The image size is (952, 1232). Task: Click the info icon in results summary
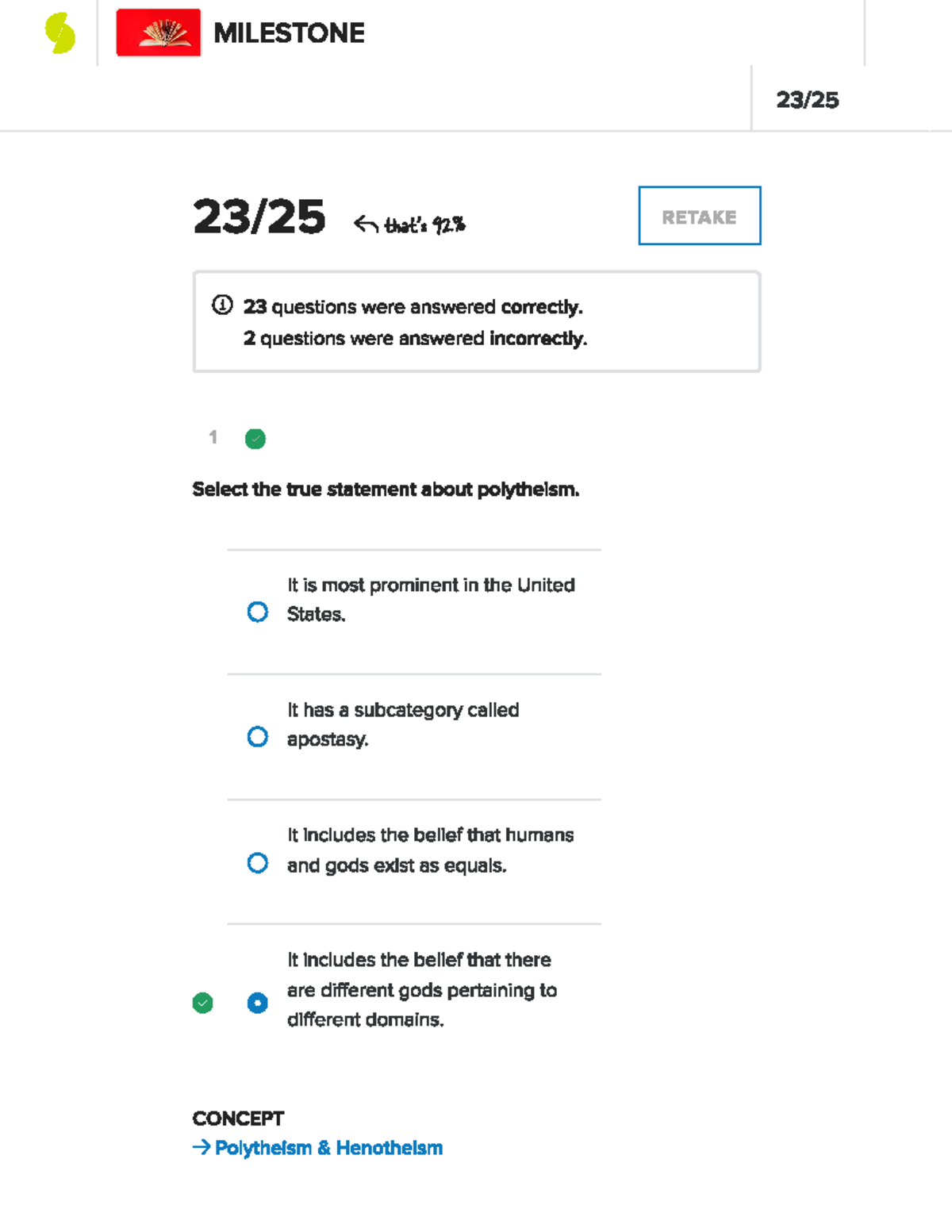pyautogui.click(x=222, y=305)
